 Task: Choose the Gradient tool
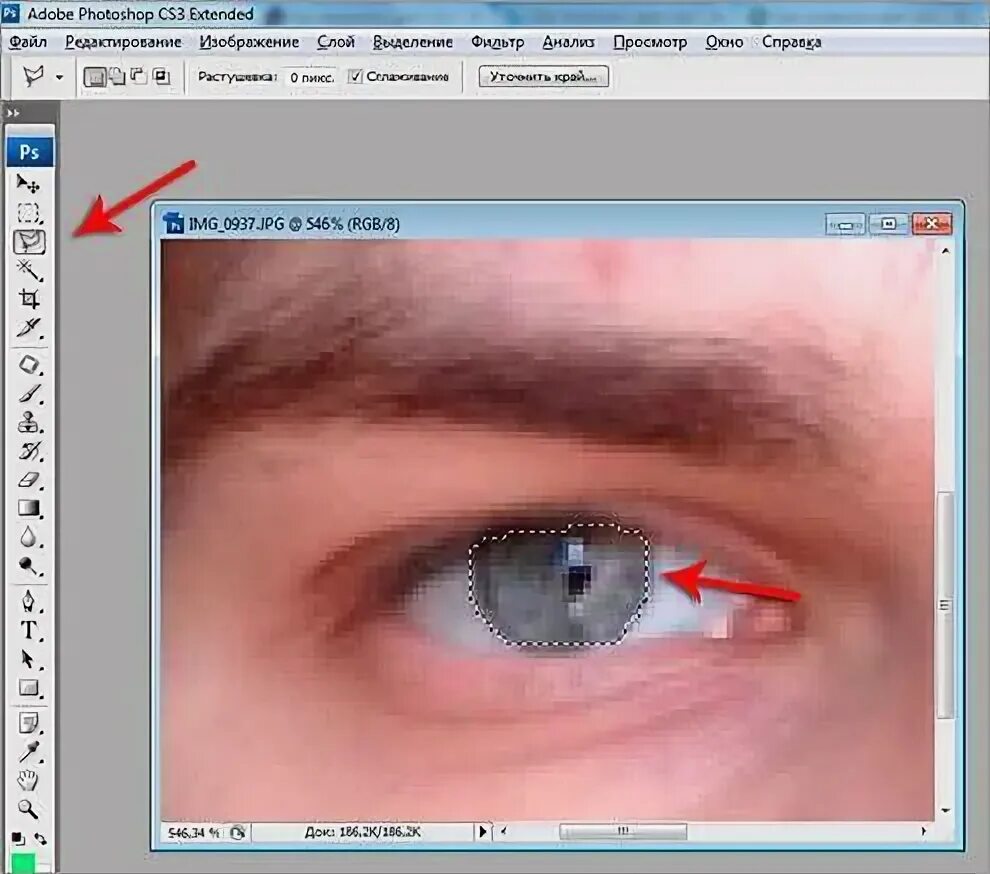tap(28, 509)
